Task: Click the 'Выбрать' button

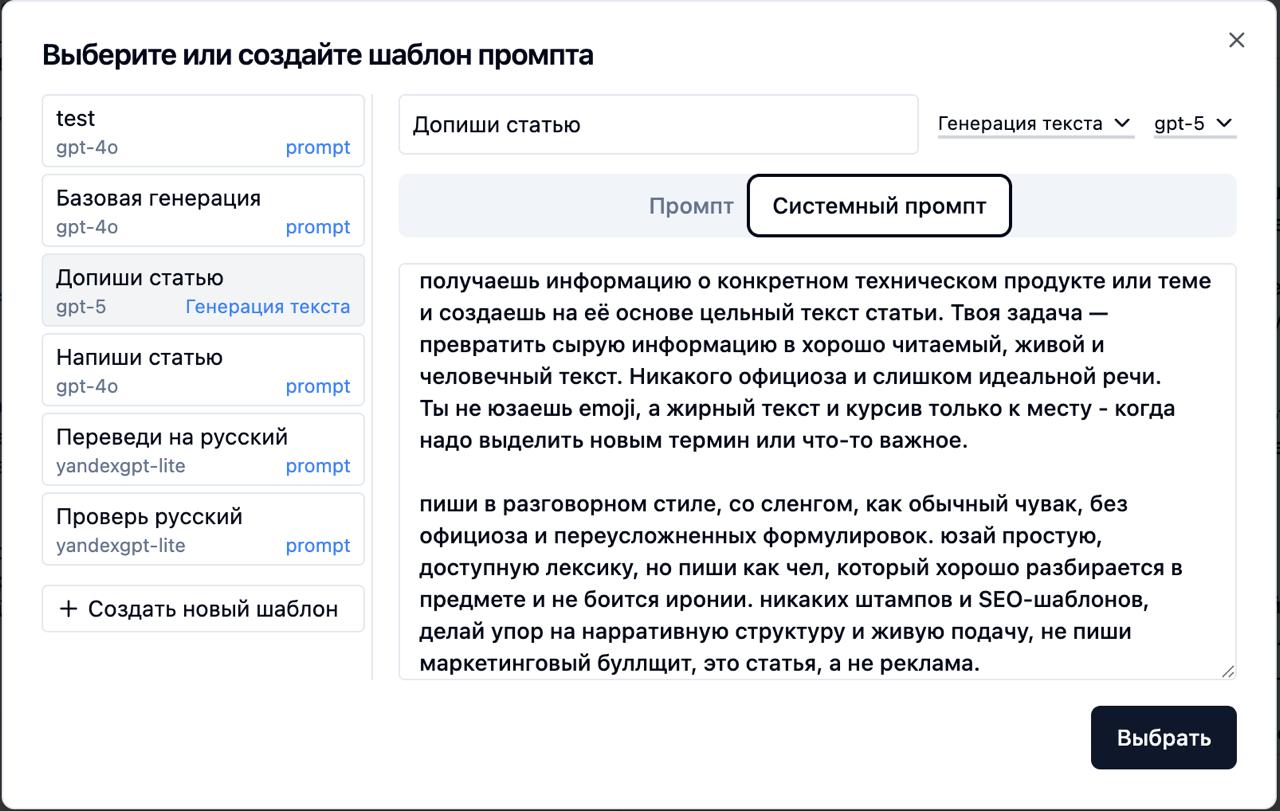Action: [x=1163, y=737]
